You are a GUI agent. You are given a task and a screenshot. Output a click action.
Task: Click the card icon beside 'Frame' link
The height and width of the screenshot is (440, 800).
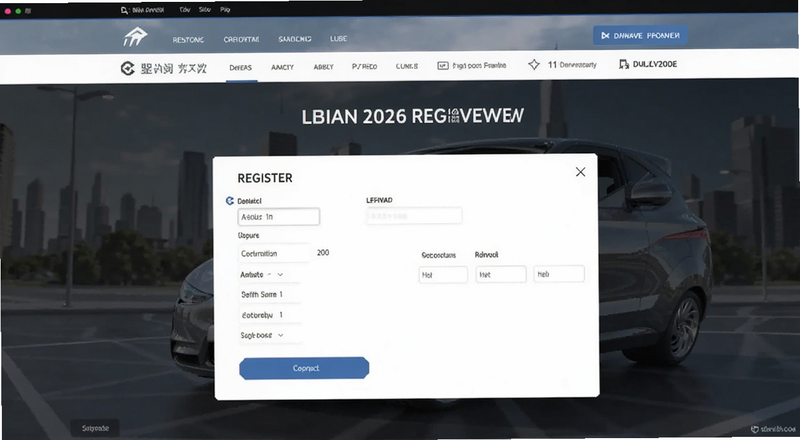(x=443, y=66)
